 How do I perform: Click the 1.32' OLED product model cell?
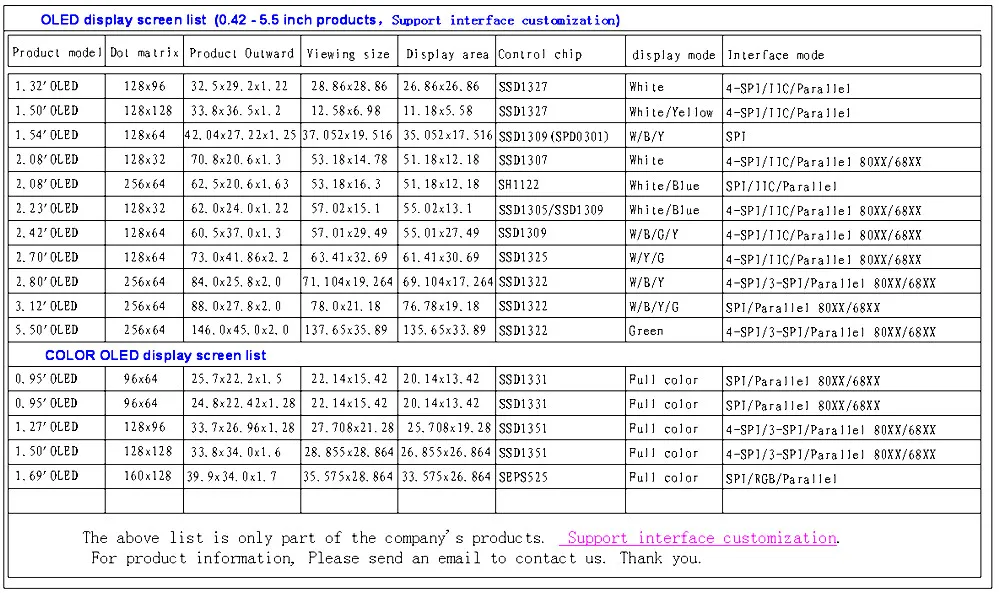click(46, 87)
